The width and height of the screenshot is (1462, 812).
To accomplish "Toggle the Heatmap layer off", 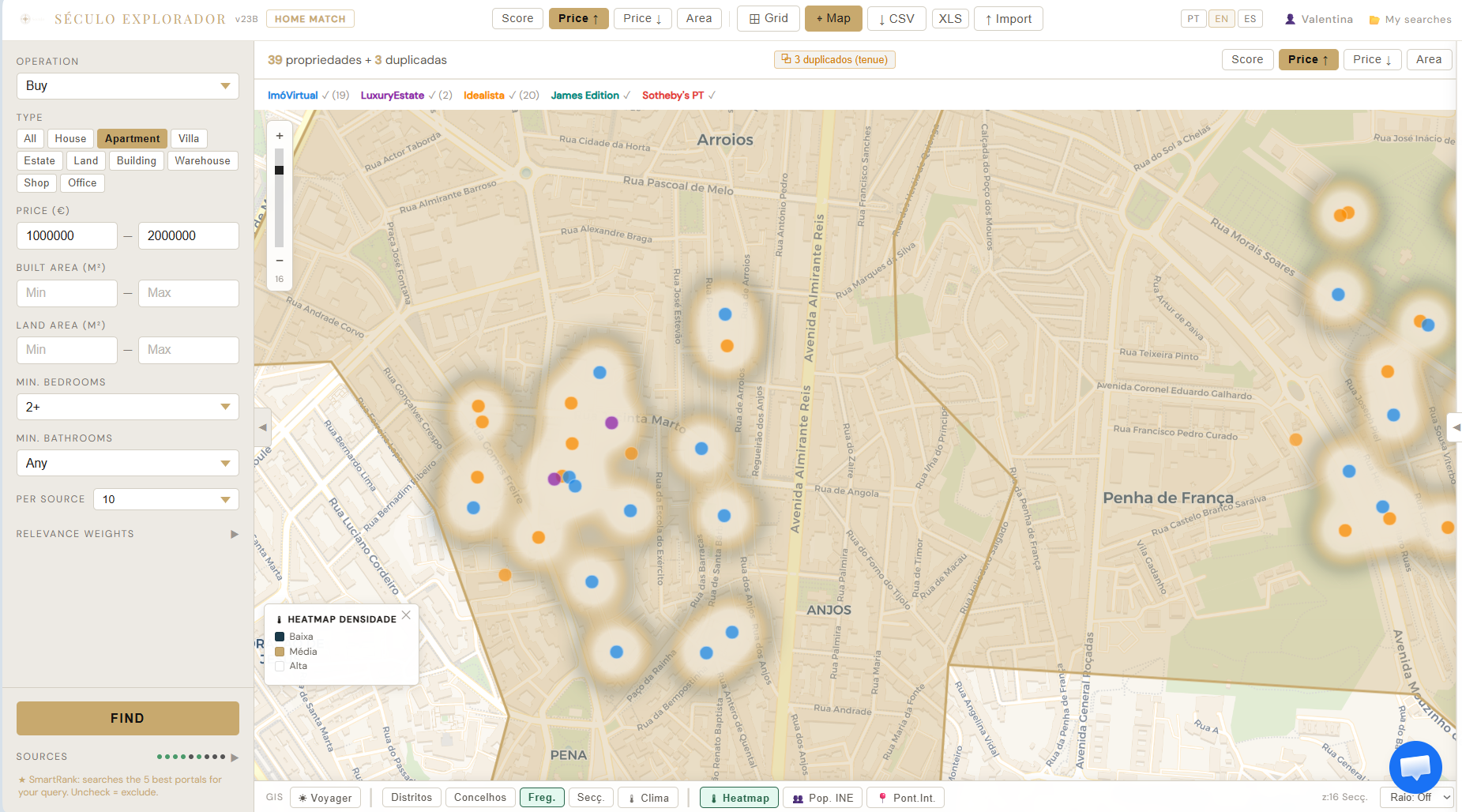I will click(x=739, y=798).
